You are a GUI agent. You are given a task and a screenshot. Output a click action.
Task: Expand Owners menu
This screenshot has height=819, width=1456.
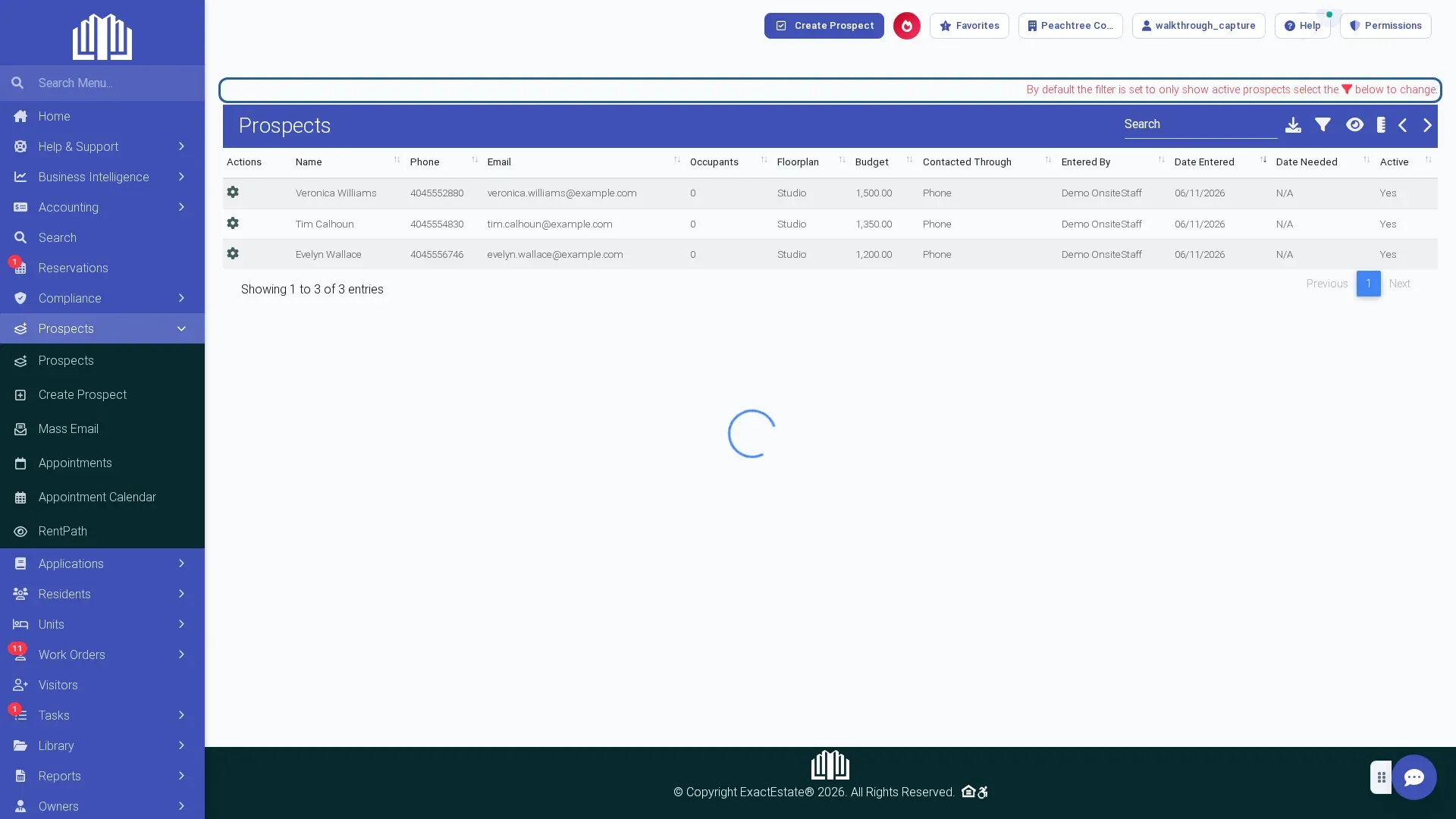[x=102, y=805]
